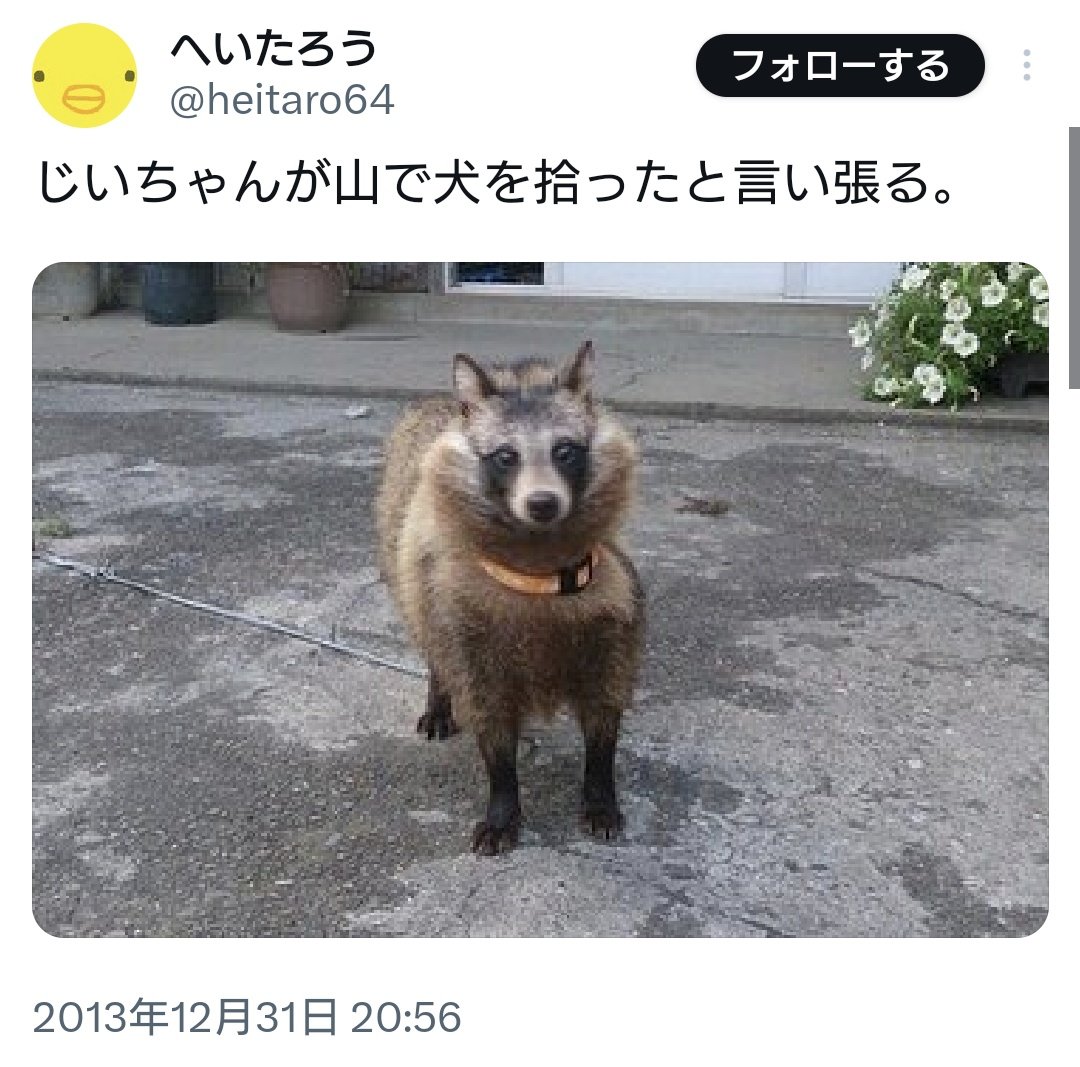Click the dark blue pot in photo
The height and width of the screenshot is (1067, 1080).
pyautogui.click(x=179, y=293)
